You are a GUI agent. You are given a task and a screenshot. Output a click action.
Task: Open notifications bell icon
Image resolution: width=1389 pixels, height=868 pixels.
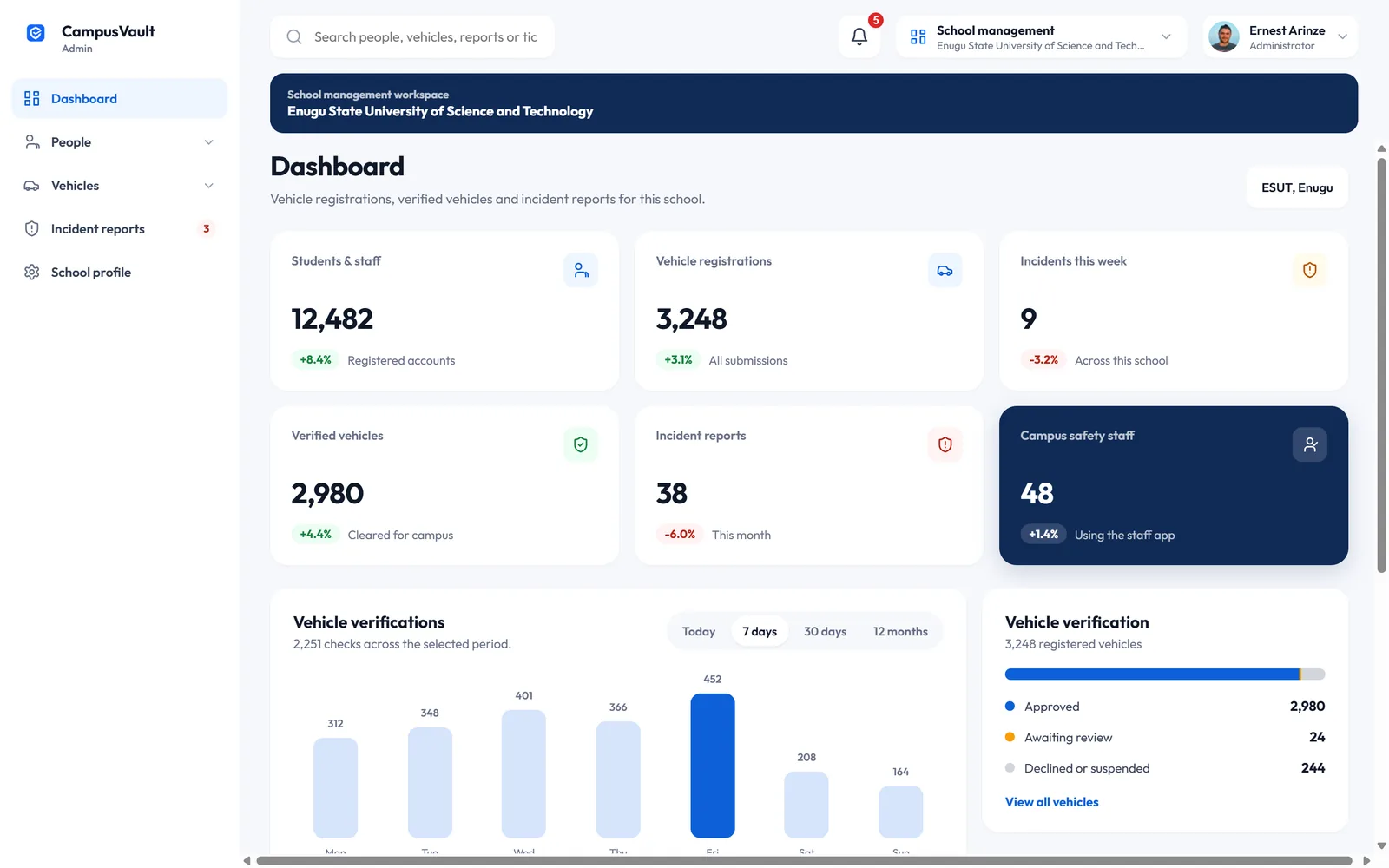(859, 36)
